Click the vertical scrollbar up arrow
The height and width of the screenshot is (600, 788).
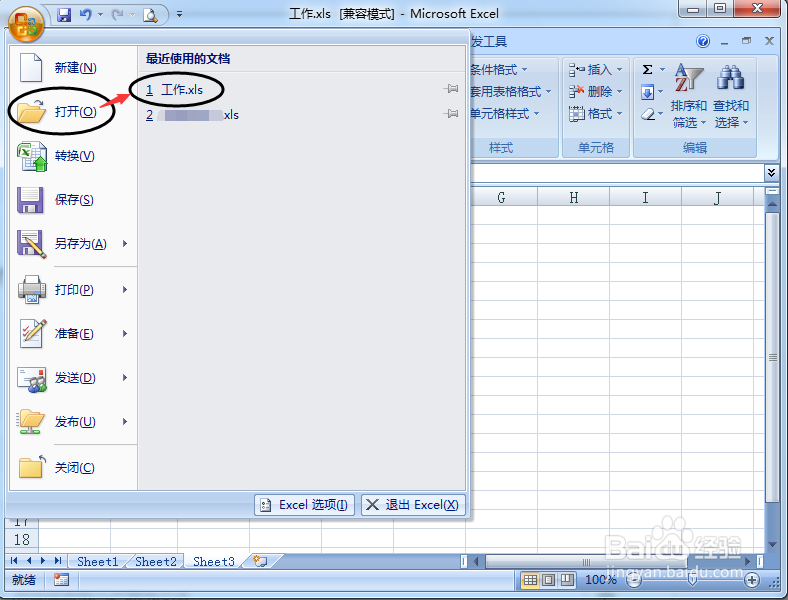772,204
